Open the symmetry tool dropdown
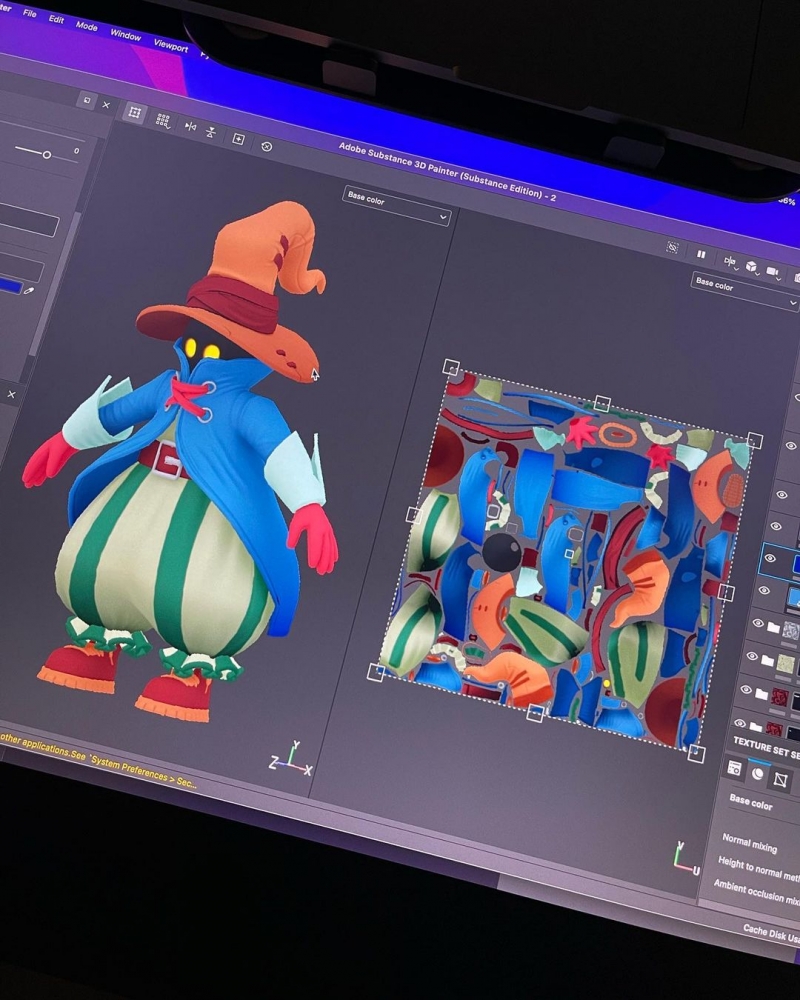 pyautogui.click(x=730, y=261)
